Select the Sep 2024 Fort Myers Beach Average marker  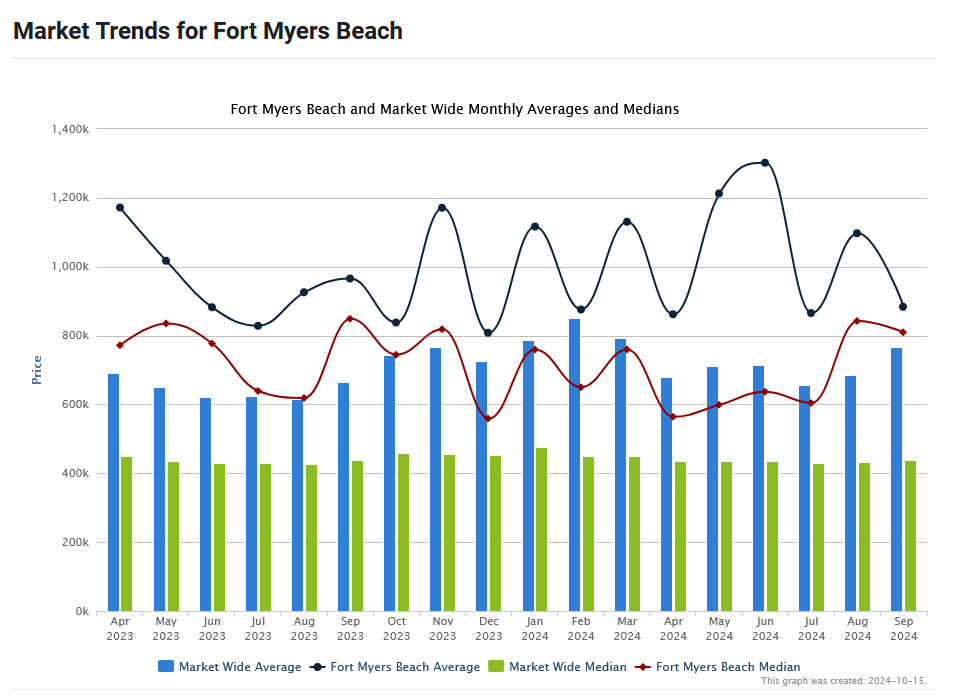903,307
